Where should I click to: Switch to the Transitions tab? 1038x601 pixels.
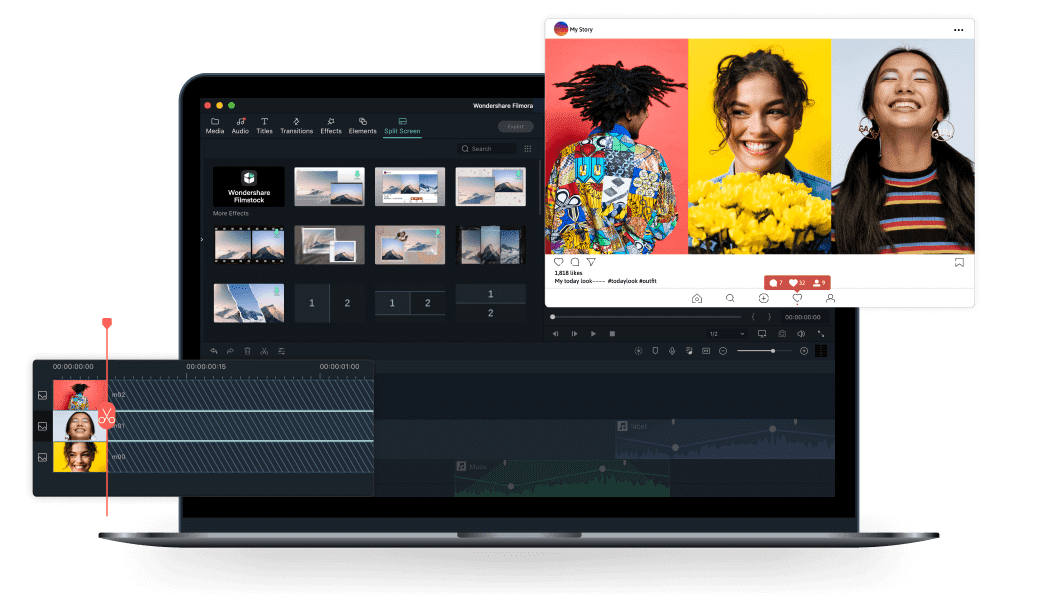click(296, 126)
